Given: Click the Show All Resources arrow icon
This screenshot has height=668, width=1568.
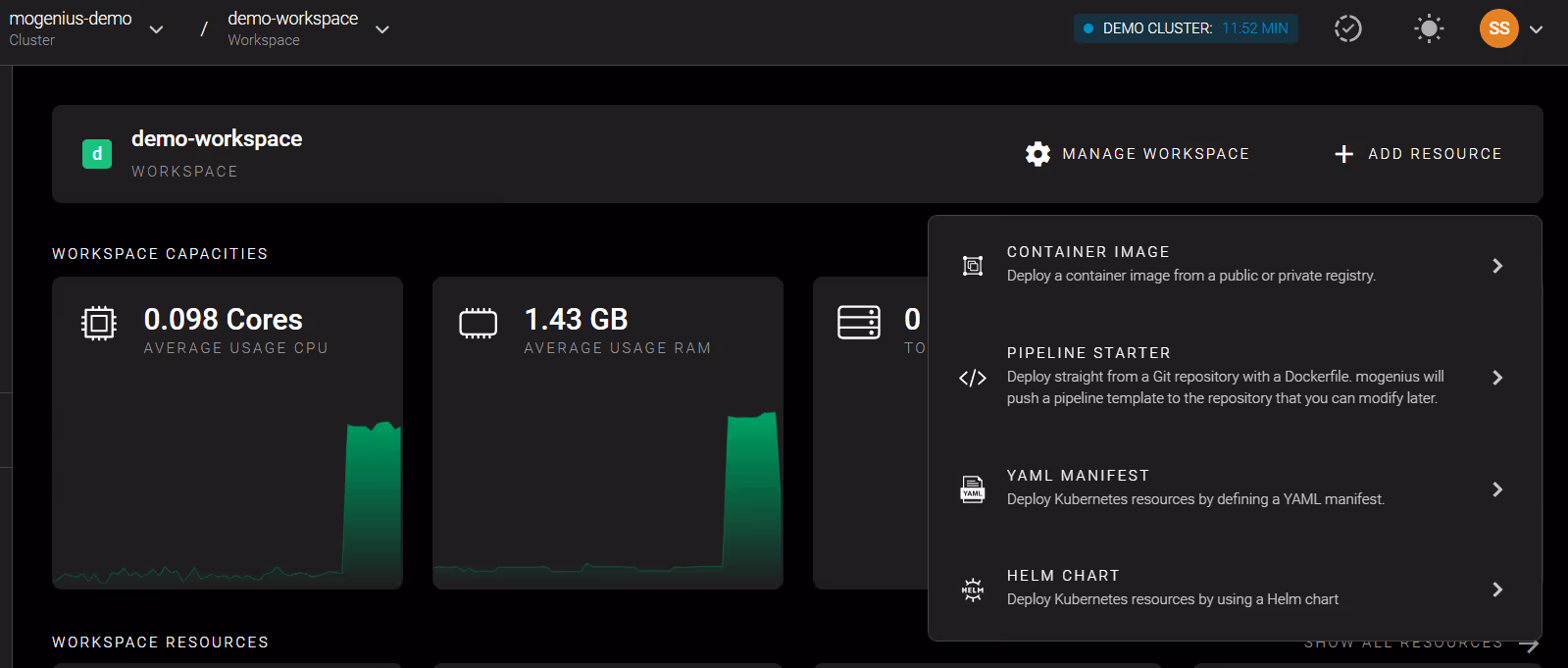Looking at the screenshot, I should [x=1530, y=644].
